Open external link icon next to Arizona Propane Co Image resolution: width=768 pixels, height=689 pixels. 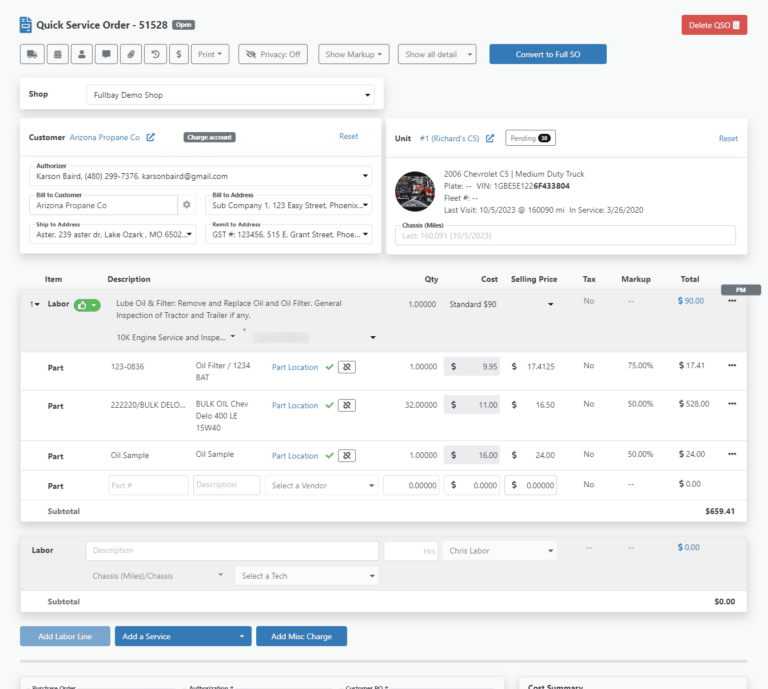(x=151, y=137)
